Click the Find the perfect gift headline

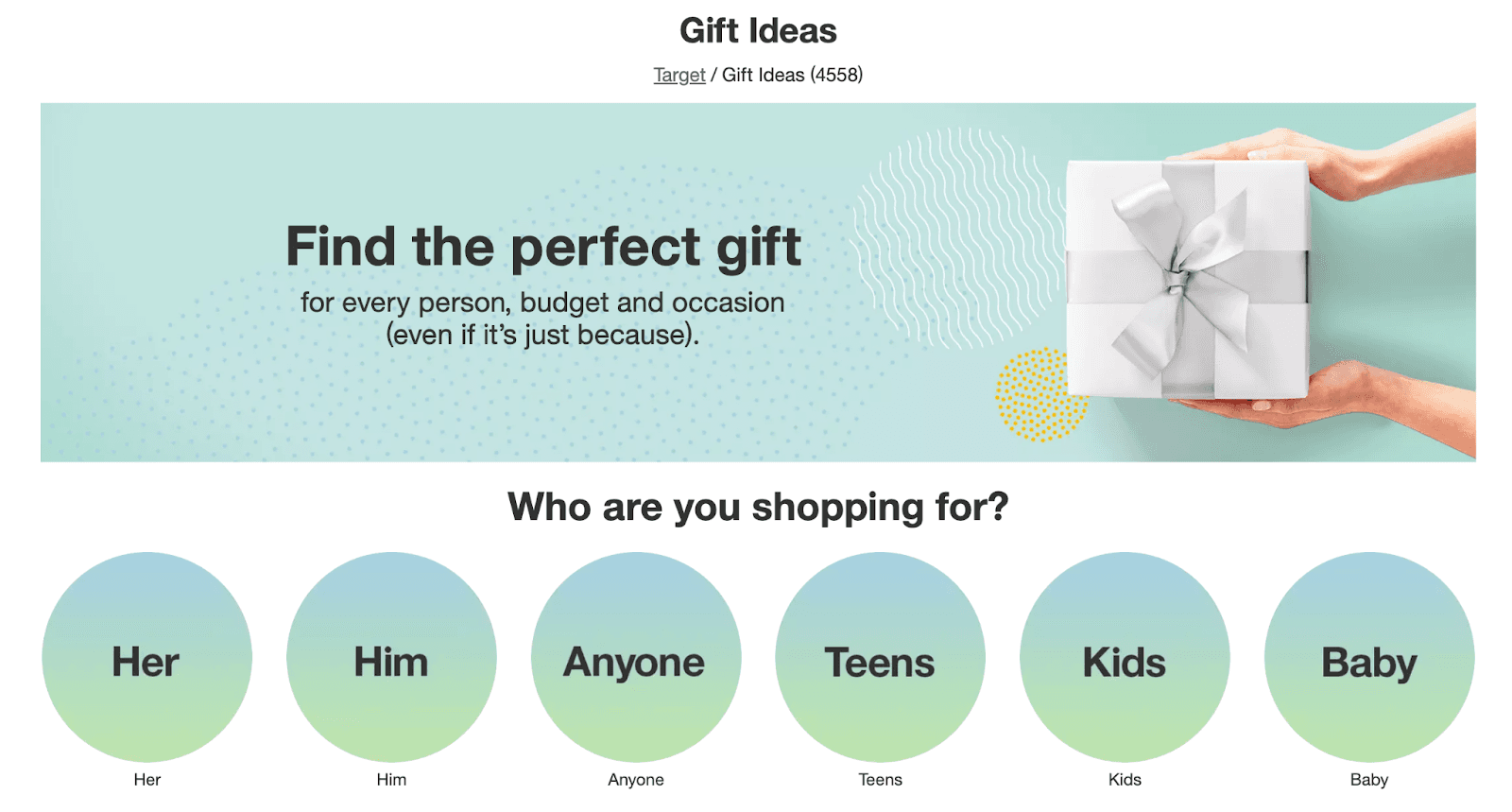tap(543, 247)
